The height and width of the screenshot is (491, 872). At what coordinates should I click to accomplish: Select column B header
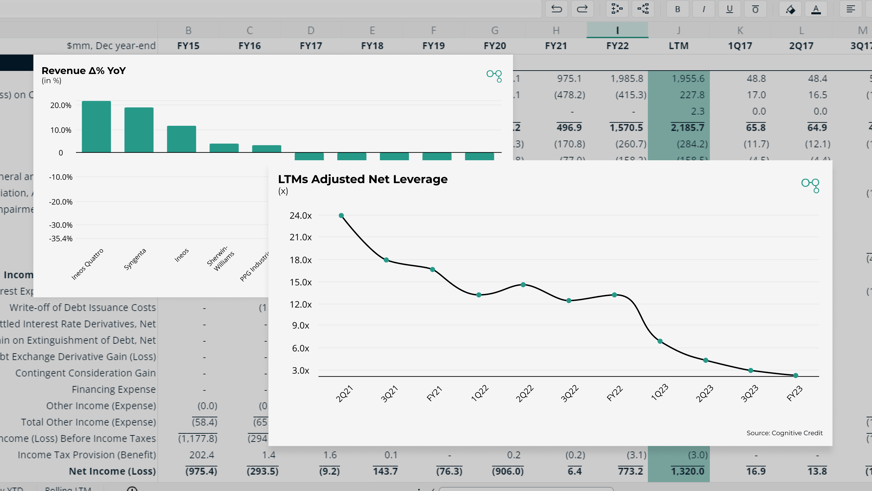pos(188,30)
